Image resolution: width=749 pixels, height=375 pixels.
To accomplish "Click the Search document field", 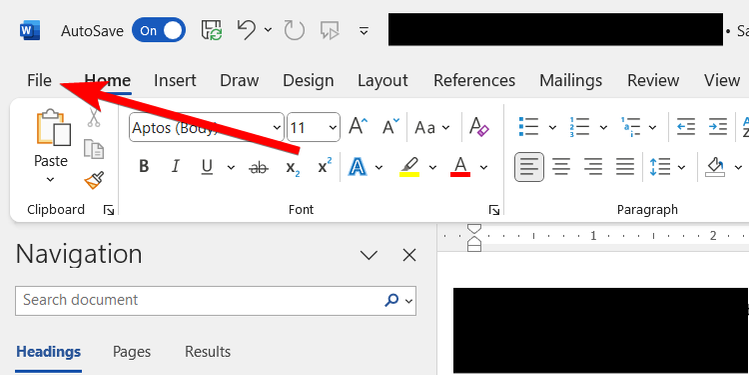I will pos(215,300).
